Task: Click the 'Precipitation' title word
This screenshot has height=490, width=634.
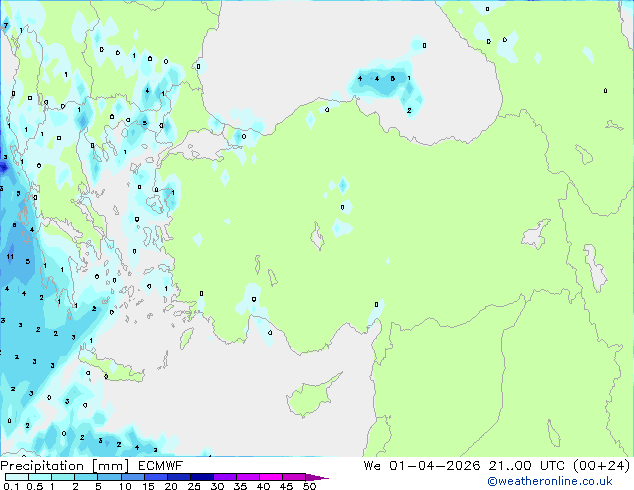Action: tap(42, 466)
